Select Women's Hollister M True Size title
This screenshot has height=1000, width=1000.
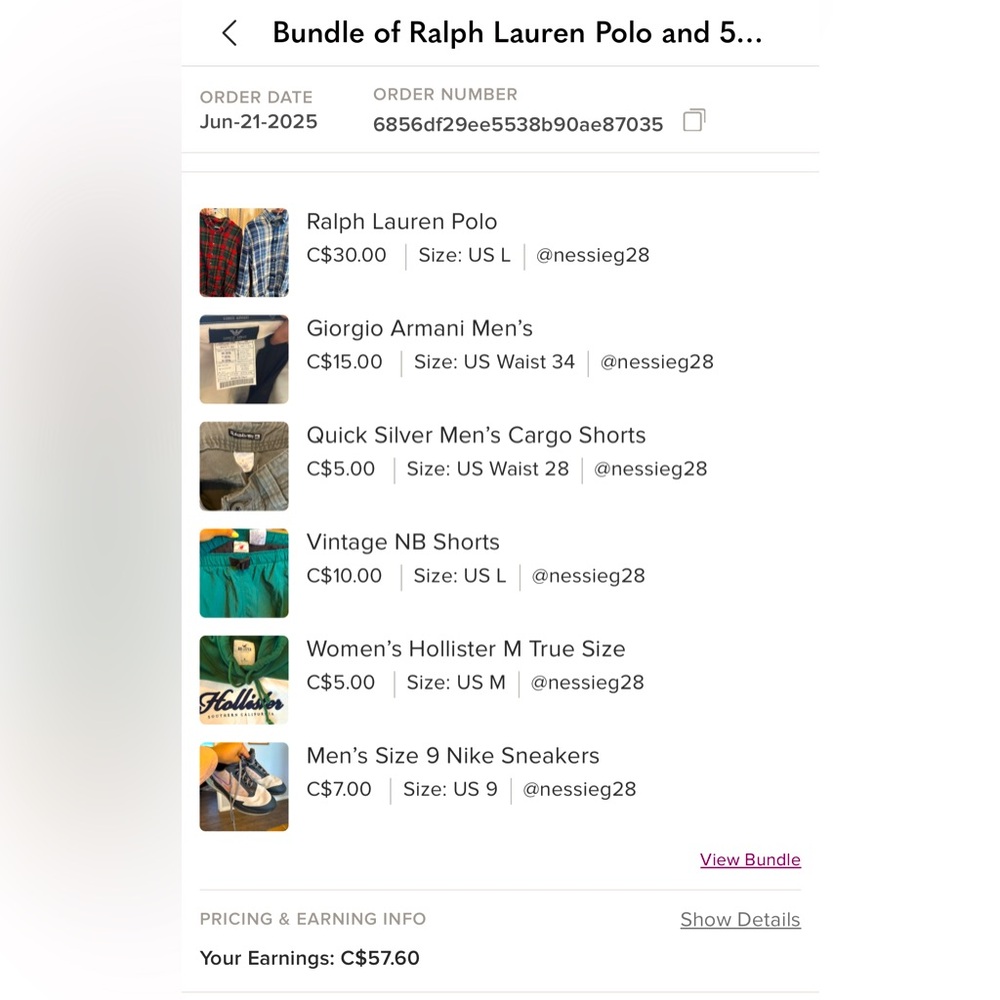pyautogui.click(x=466, y=649)
